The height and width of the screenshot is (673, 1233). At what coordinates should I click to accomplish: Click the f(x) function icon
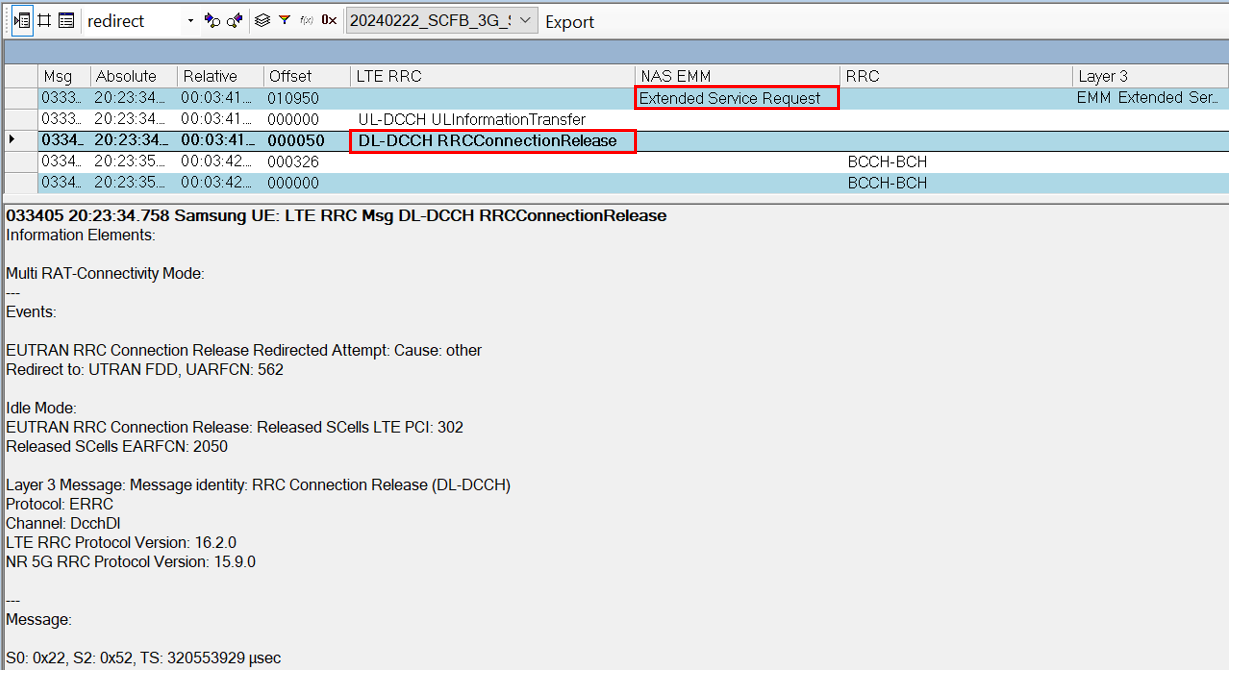306,20
